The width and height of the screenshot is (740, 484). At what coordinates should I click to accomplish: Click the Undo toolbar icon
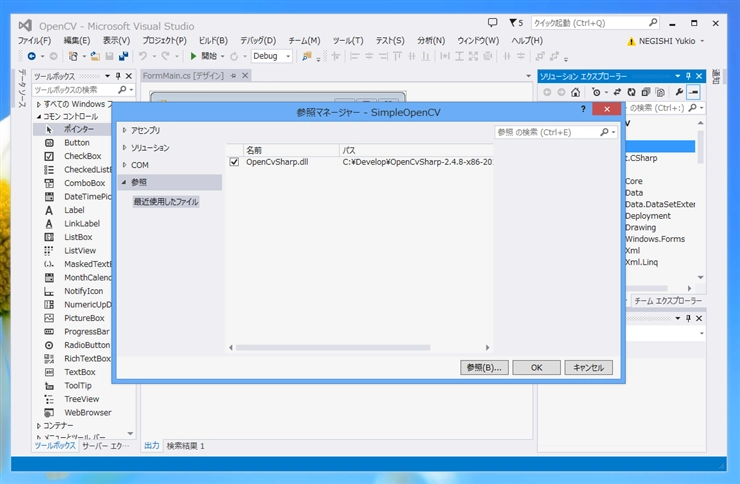click(143, 56)
